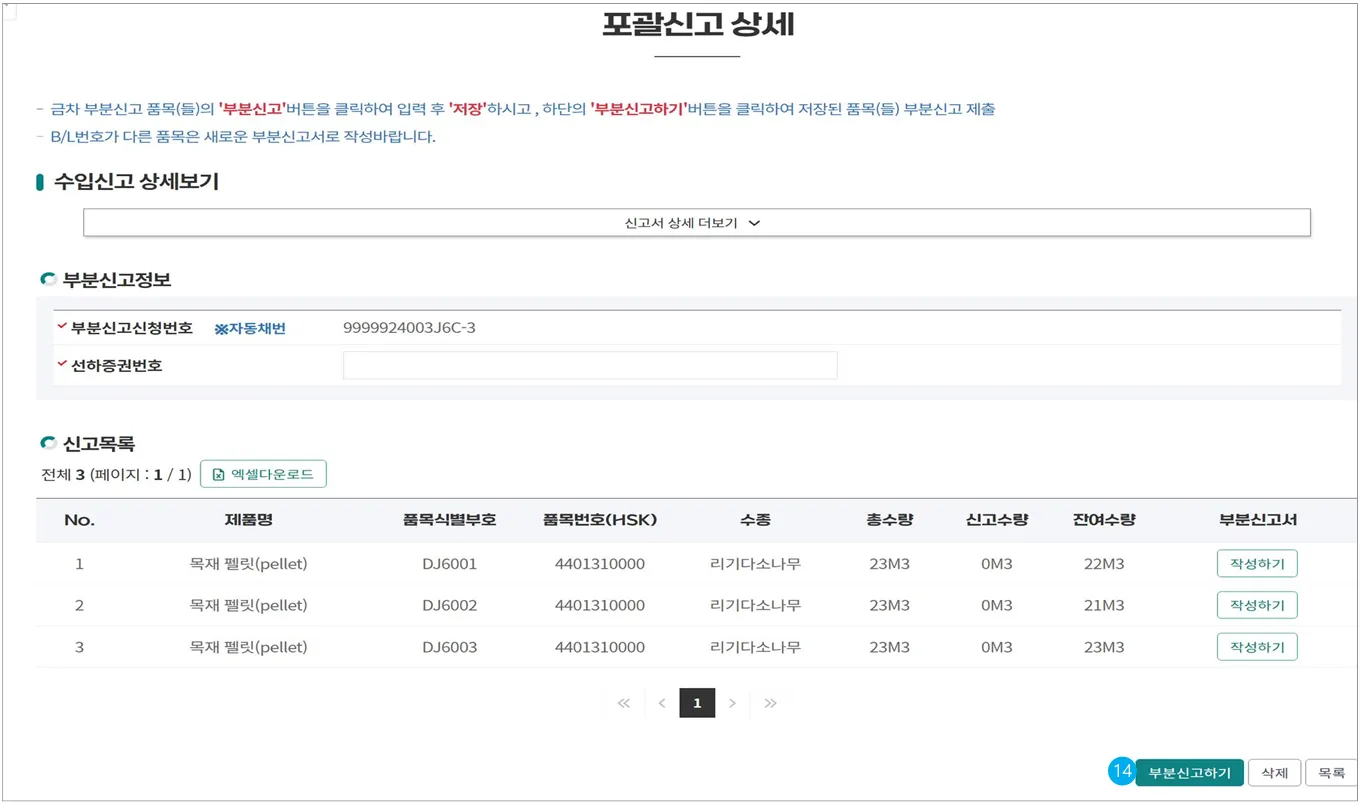Jump to last page with double-right arrow
Viewport: 1361px width, 804px height.
[770, 703]
